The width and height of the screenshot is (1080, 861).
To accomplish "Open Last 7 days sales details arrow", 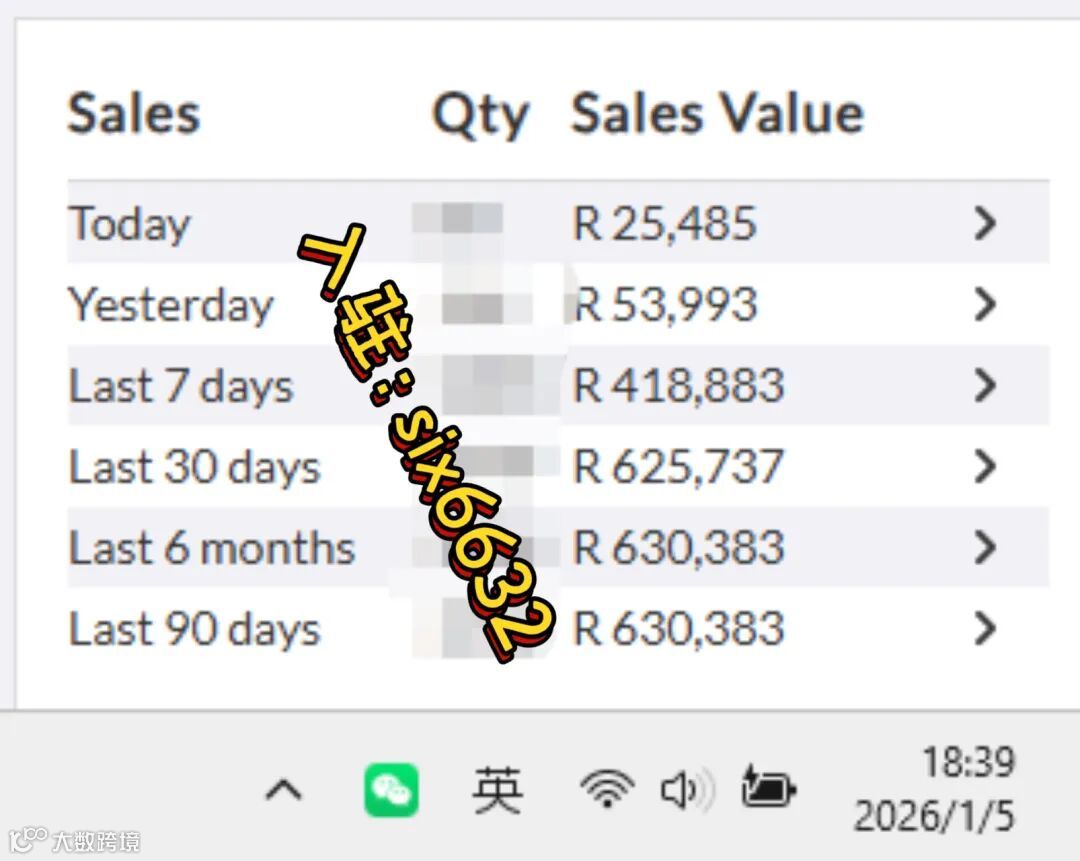I will pyautogui.click(x=985, y=385).
